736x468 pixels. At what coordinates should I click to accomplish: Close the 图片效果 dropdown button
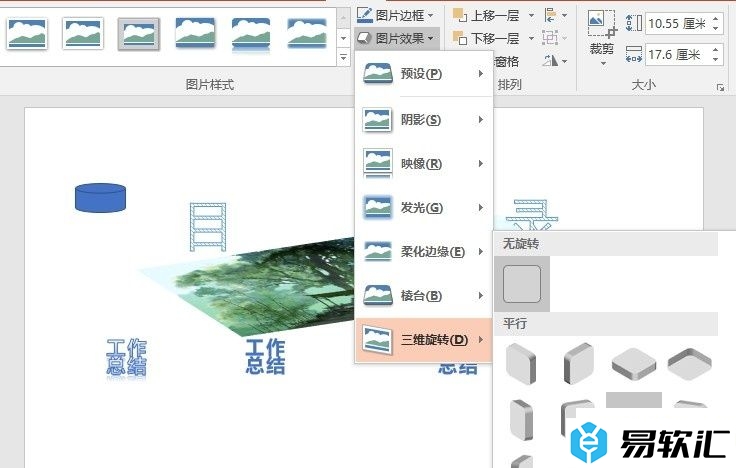[395, 38]
